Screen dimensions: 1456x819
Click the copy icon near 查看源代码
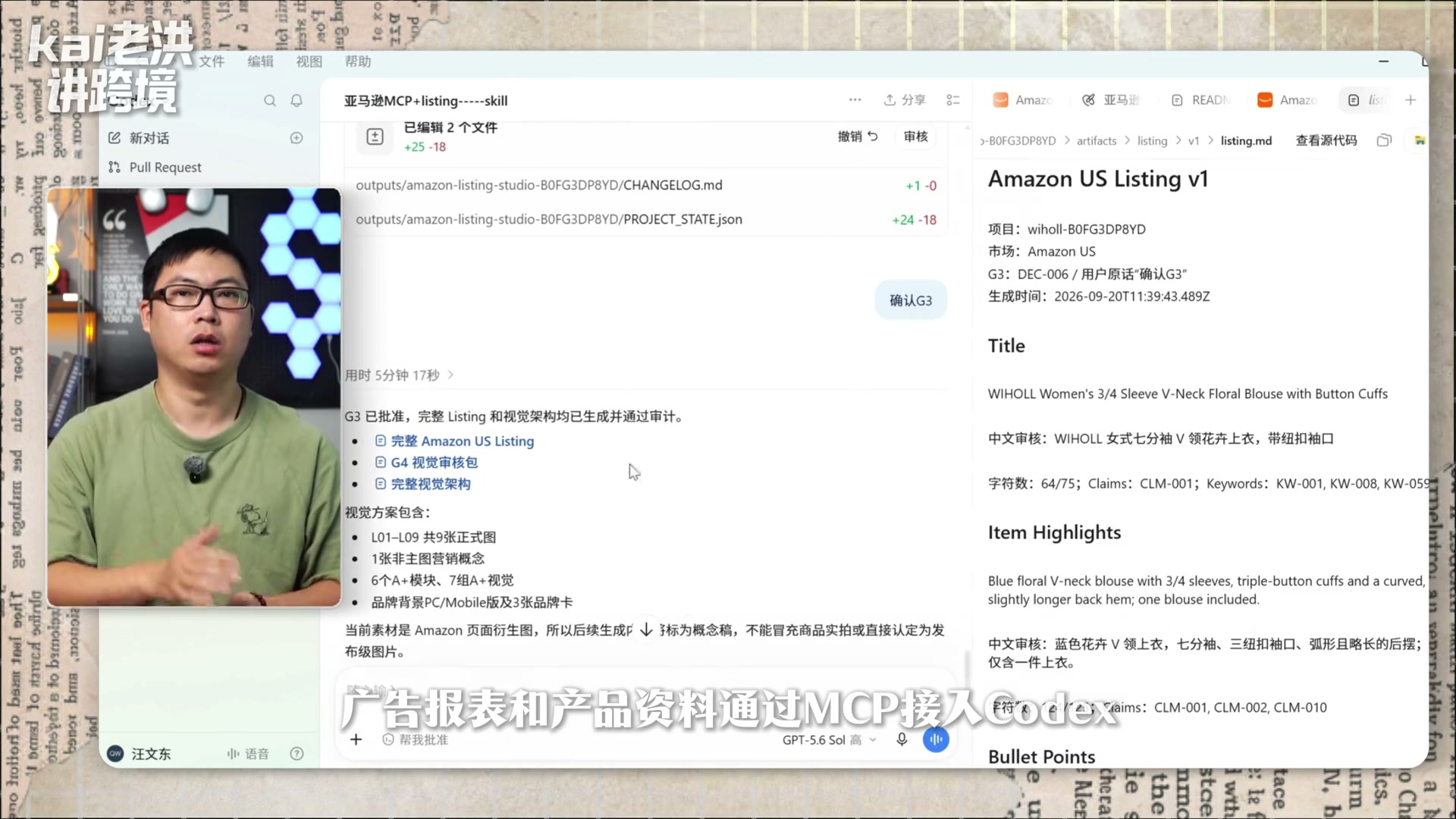pyautogui.click(x=1384, y=141)
